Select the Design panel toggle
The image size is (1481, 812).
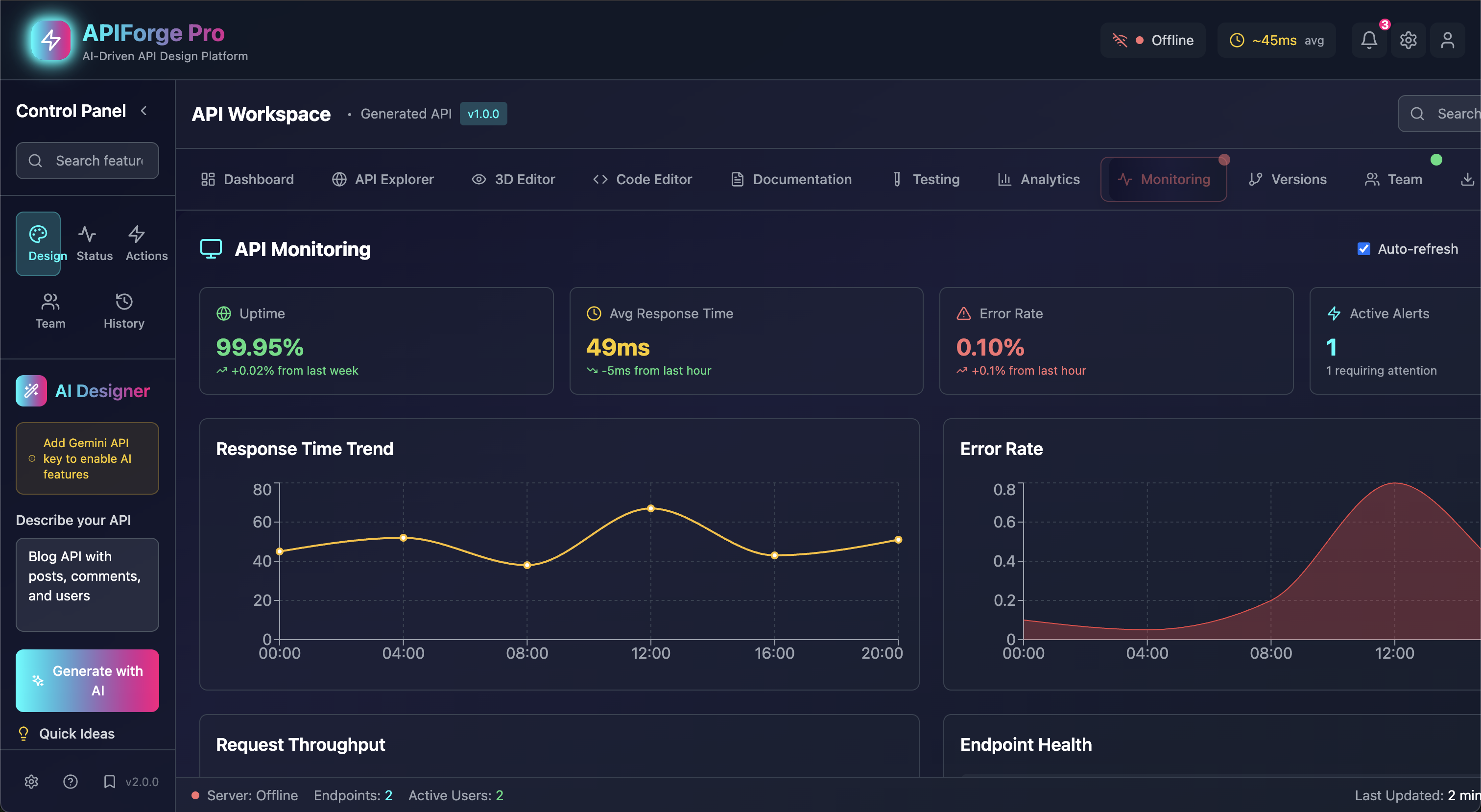pos(39,243)
